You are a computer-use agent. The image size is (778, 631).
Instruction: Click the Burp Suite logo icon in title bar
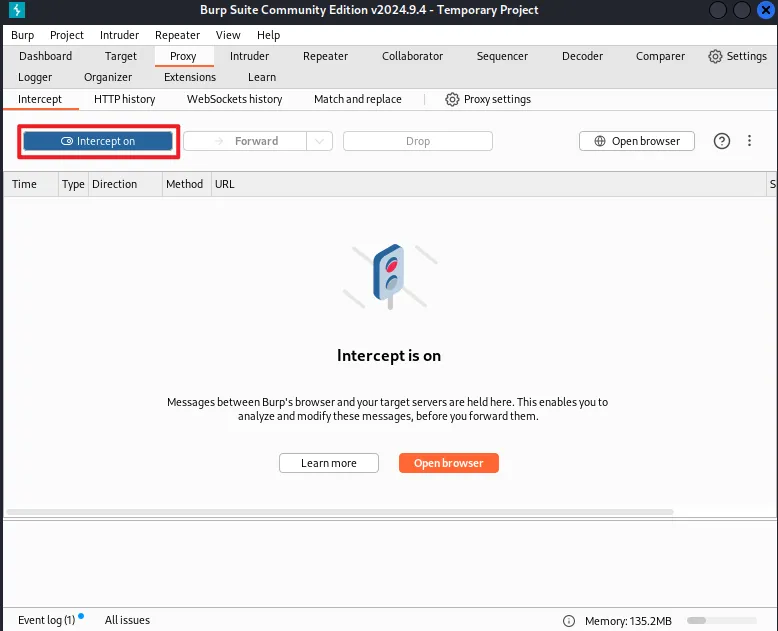[x=16, y=10]
